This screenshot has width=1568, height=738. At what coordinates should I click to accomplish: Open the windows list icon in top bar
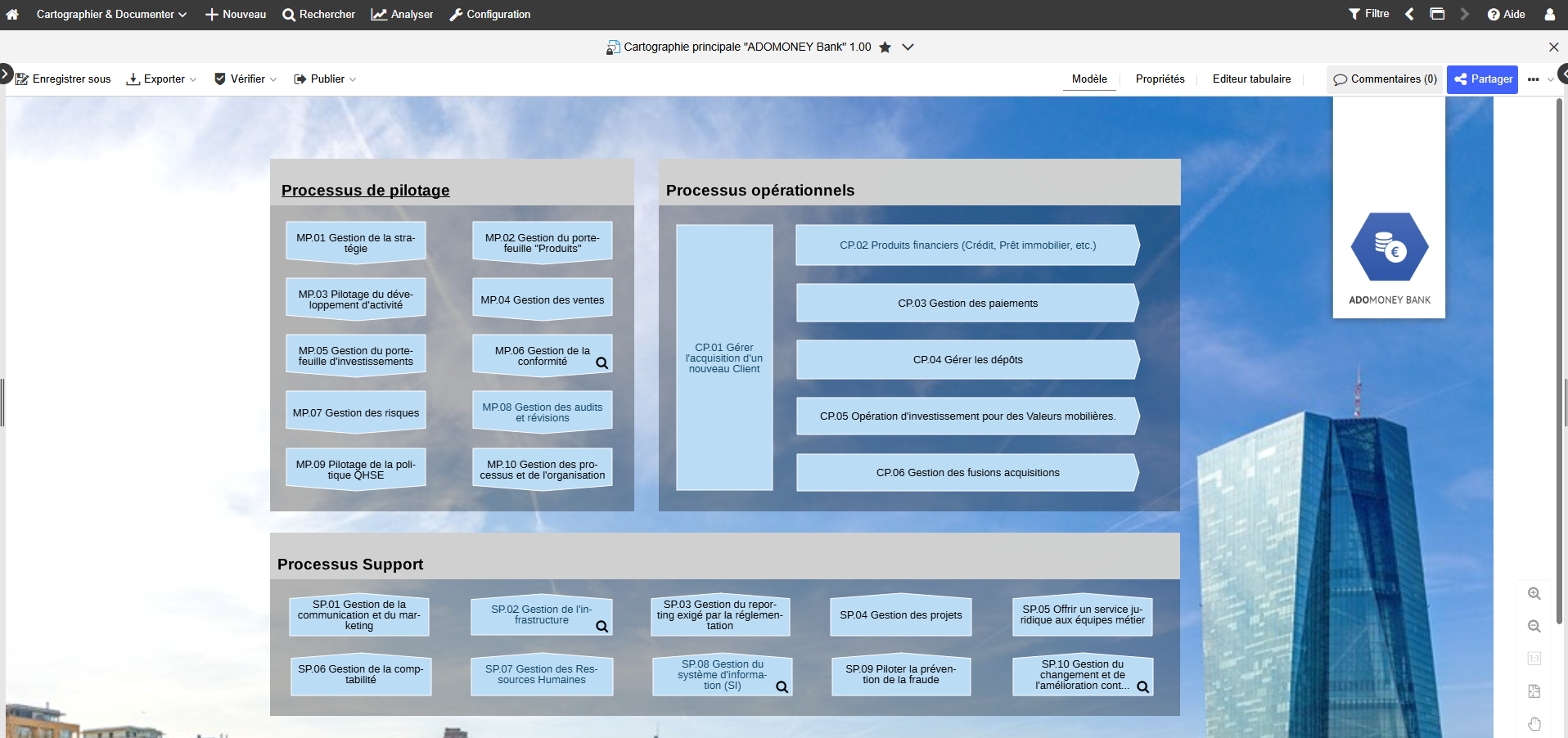[x=1437, y=14]
